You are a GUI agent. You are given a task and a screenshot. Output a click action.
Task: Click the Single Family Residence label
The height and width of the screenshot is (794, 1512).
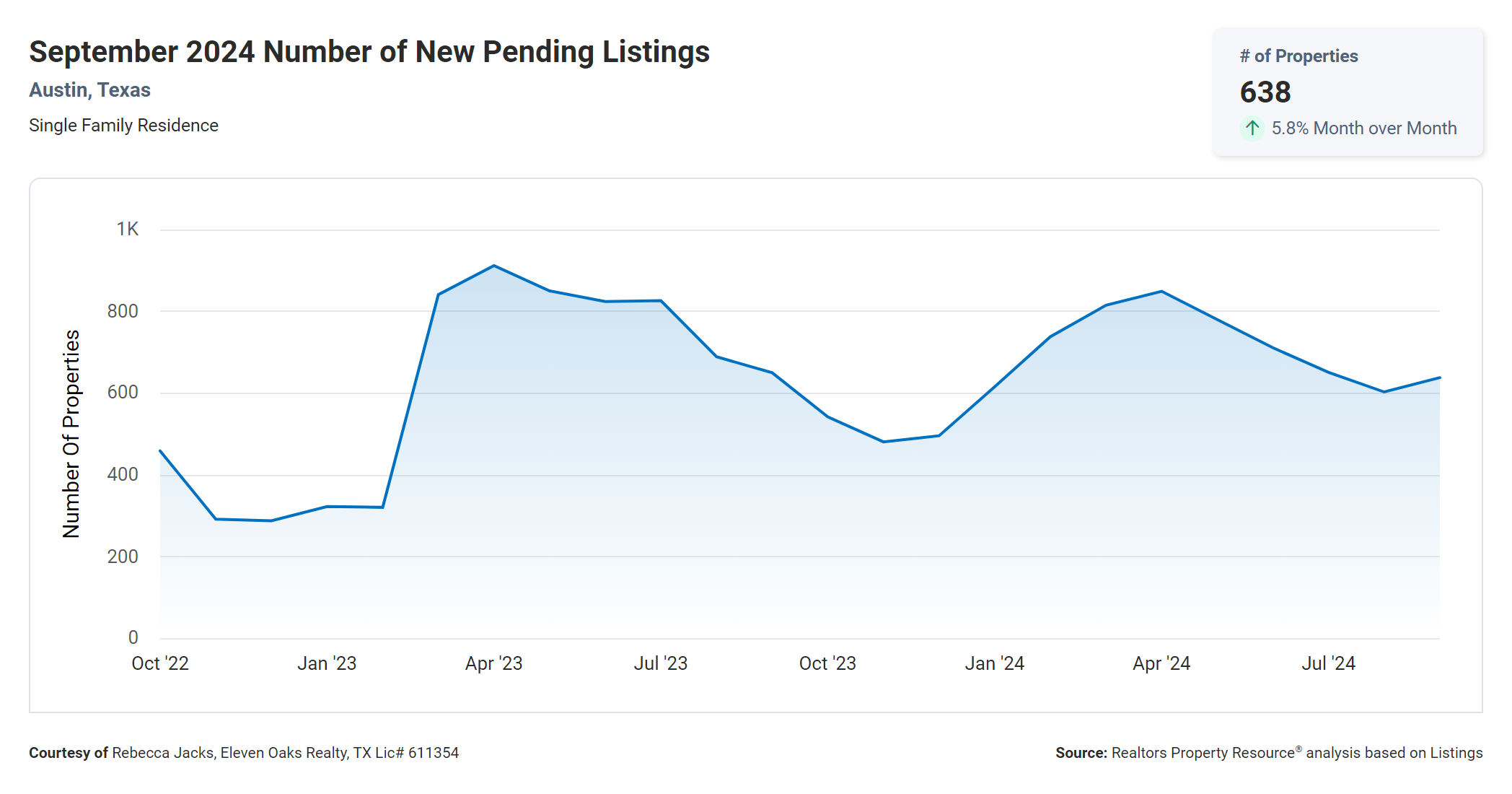click(123, 126)
